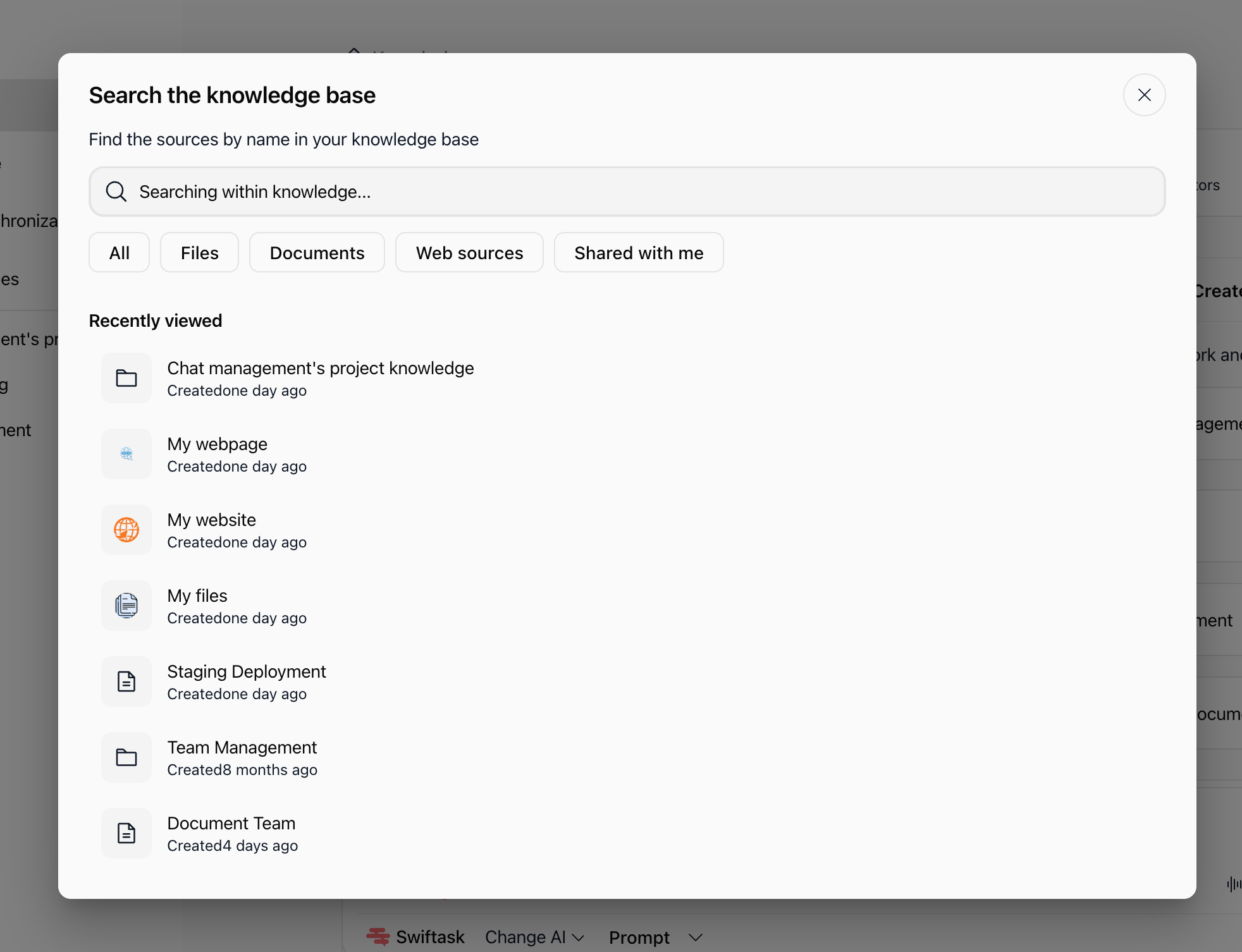Click the My files stacked documents icon
This screenshot has height=952, width=1242.
(x=126, y=606)
